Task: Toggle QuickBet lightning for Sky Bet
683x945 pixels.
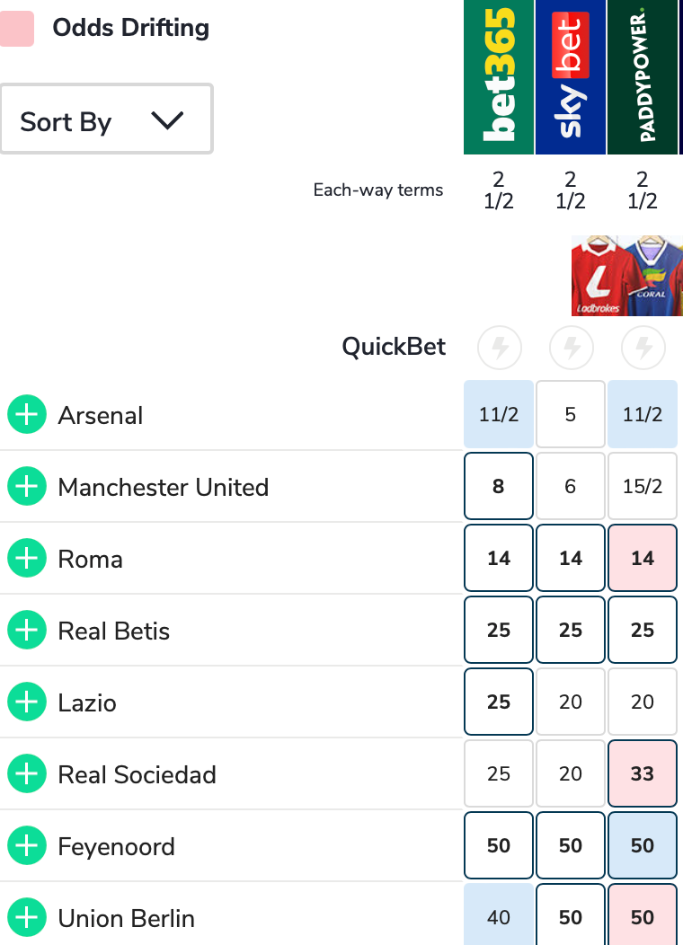Action: (571, 347)
